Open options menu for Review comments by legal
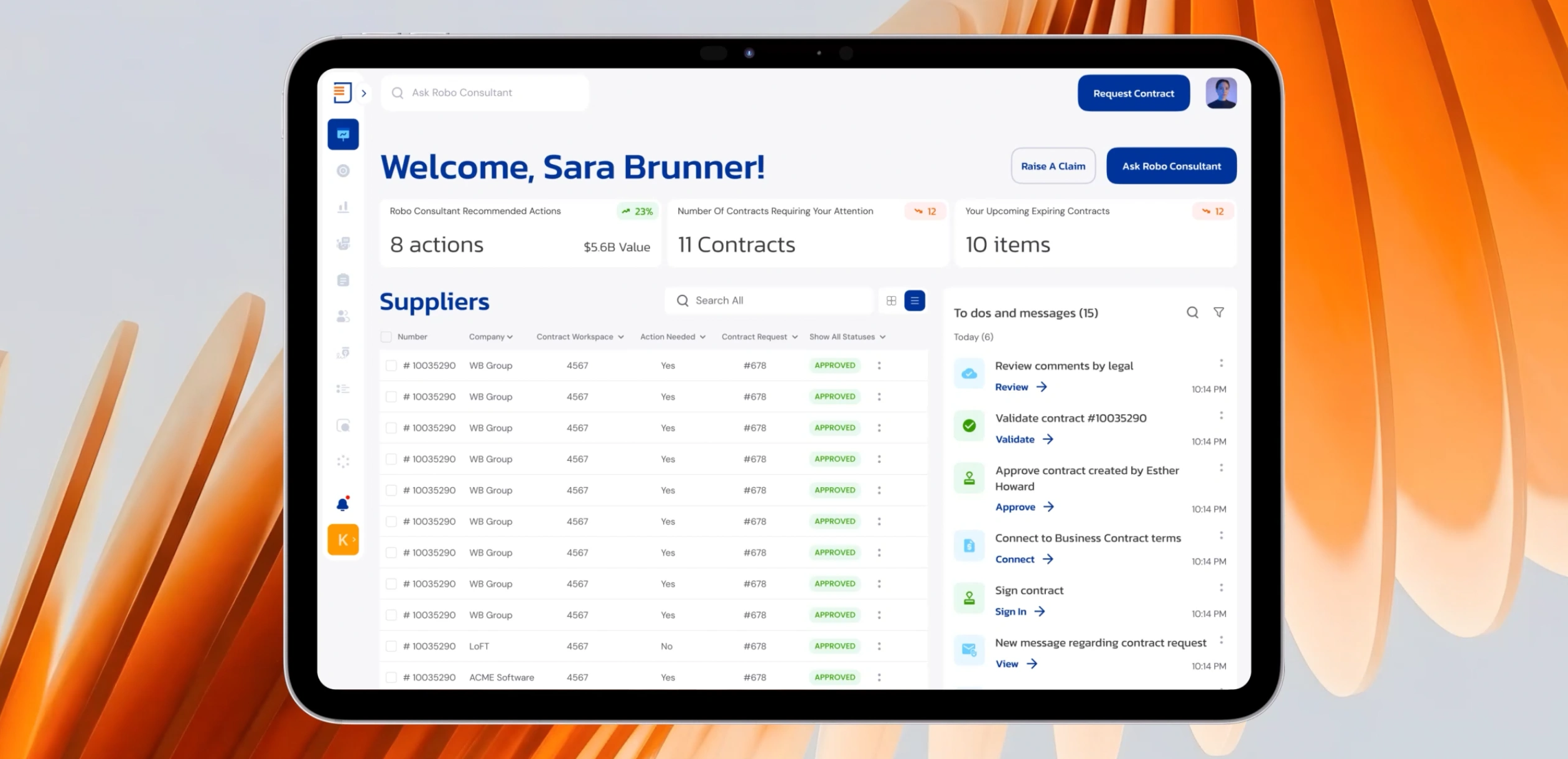 [1221, 363]
